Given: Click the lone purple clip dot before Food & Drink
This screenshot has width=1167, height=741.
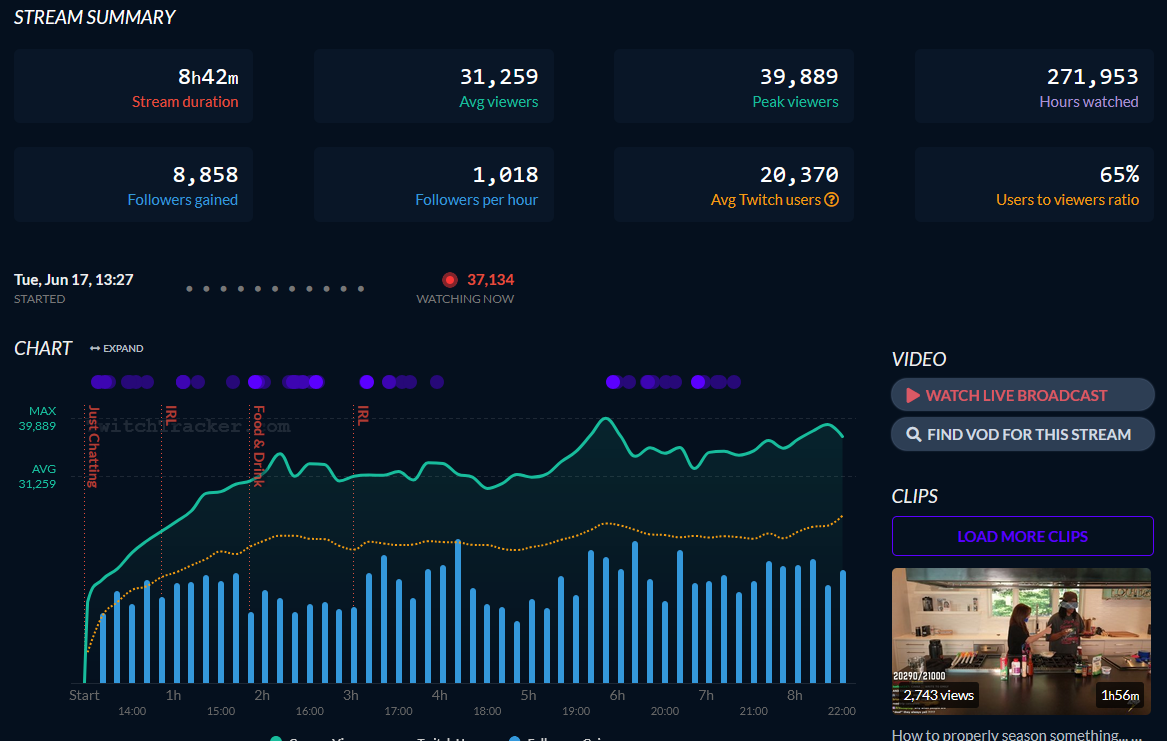Looking at the screenshot, I should [x=233, y=382].
